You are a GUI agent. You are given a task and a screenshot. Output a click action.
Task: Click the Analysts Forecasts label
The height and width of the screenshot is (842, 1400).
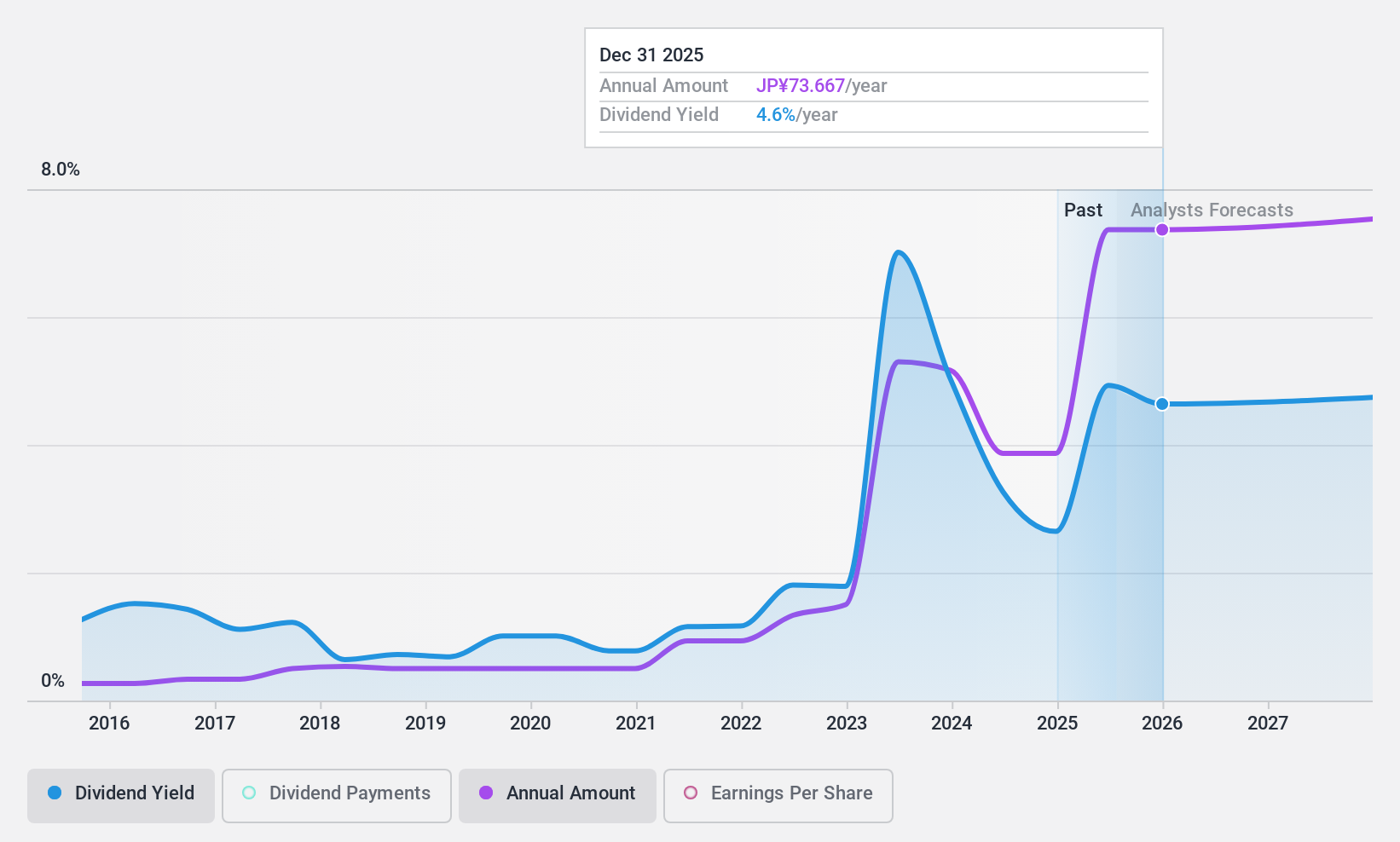coord(1212,210)
